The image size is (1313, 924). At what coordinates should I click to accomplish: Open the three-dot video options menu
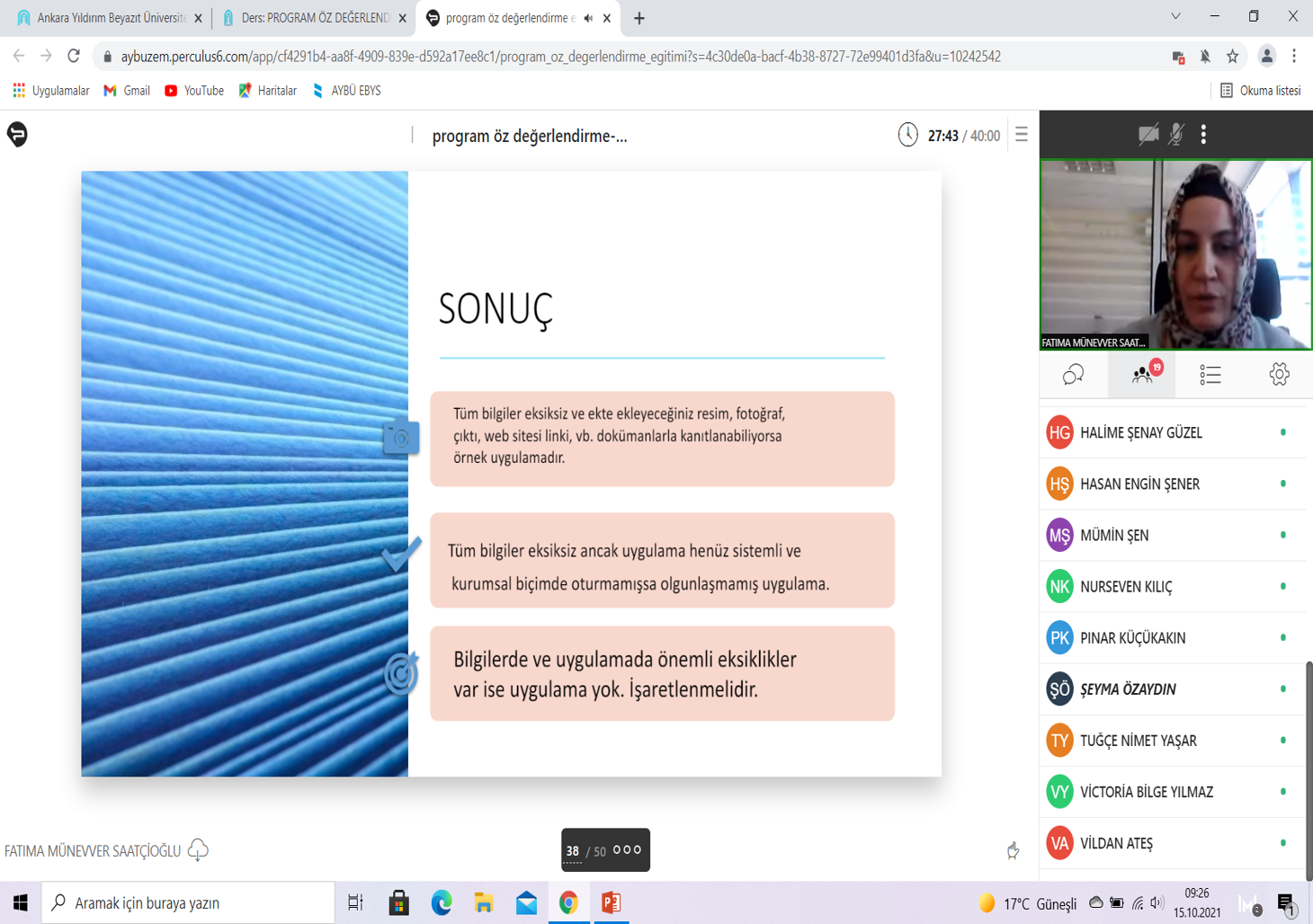pos(1203,135)
